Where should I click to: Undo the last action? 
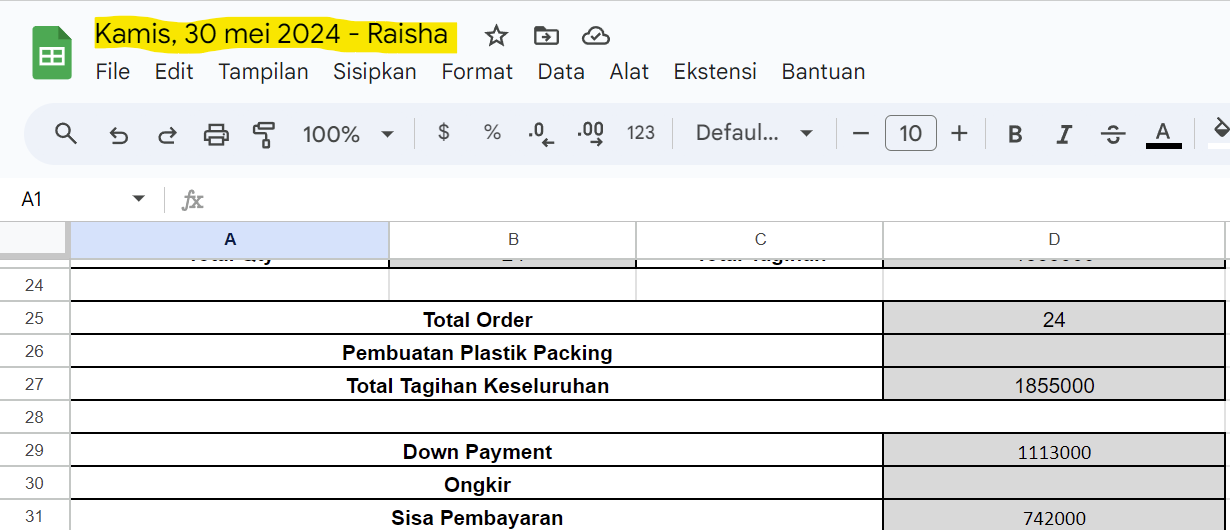(119, 134)
